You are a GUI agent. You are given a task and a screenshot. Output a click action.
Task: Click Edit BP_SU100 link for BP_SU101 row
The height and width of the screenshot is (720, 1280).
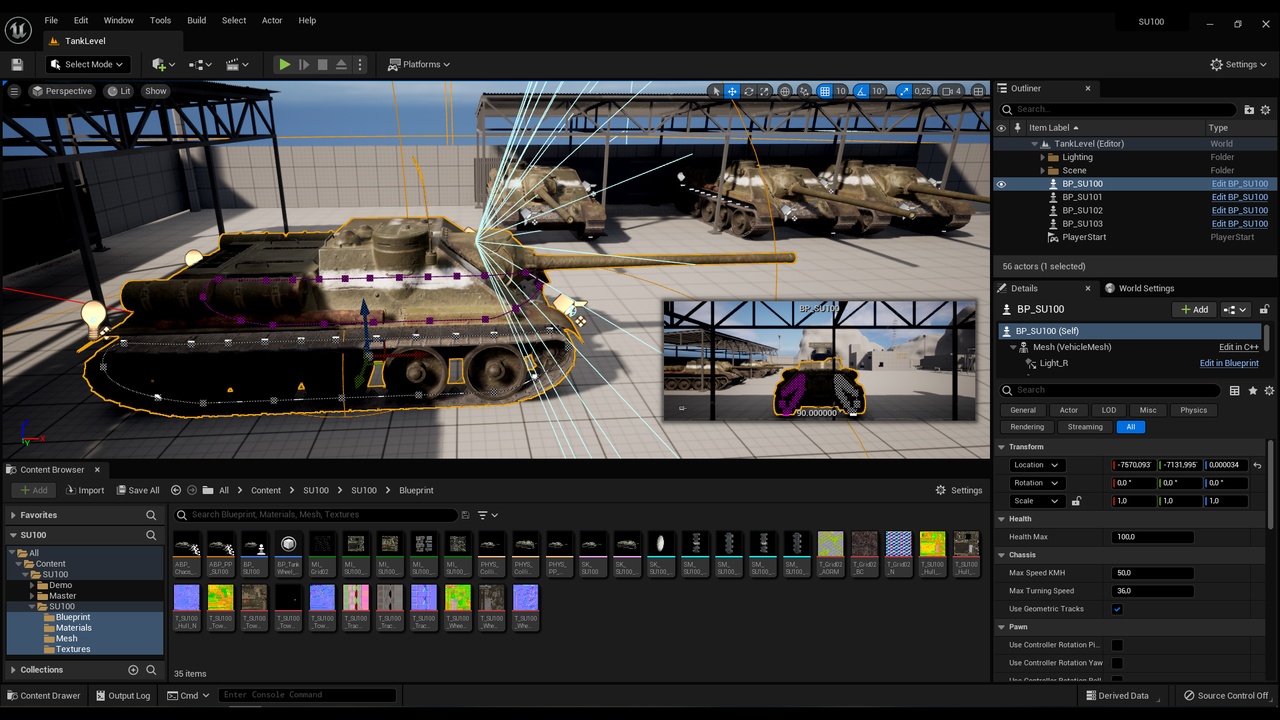pos(1239,197)
